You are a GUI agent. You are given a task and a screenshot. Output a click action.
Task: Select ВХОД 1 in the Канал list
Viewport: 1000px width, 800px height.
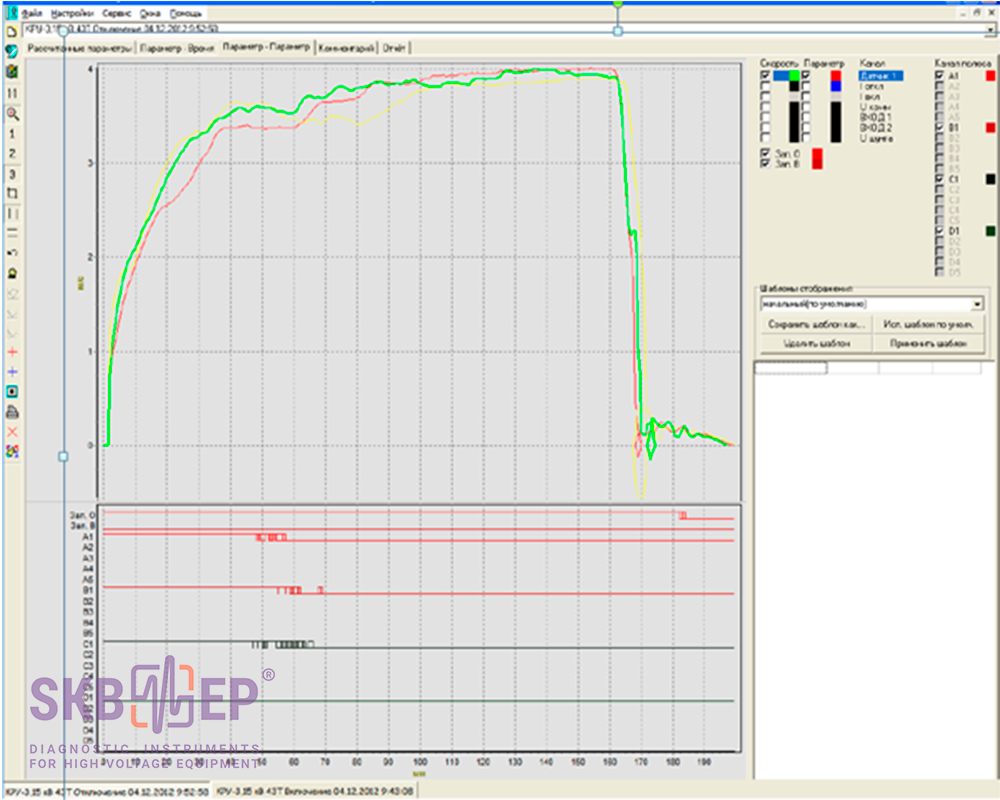[876, 117]
